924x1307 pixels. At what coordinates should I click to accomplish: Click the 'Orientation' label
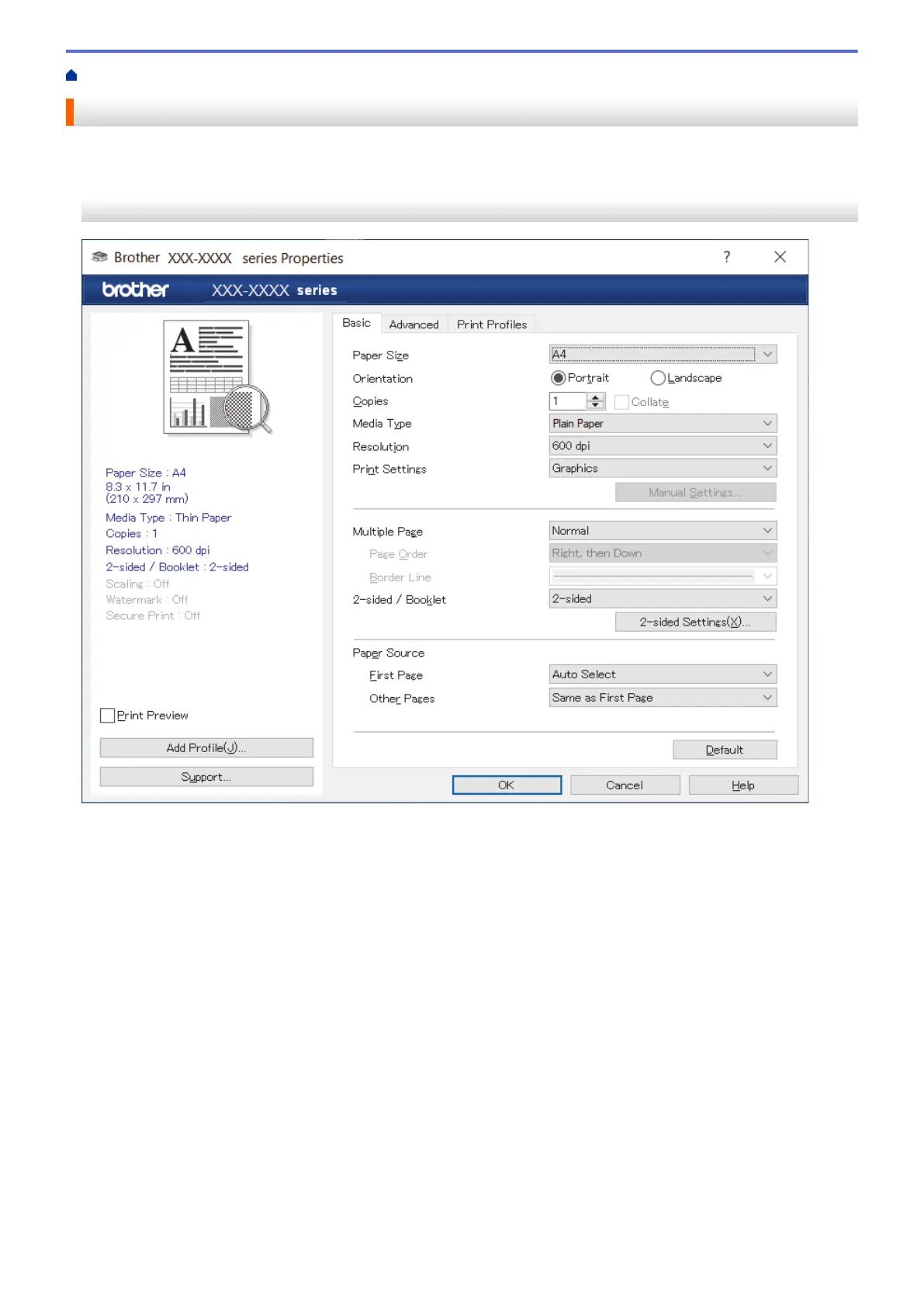(x=382, y=379)
